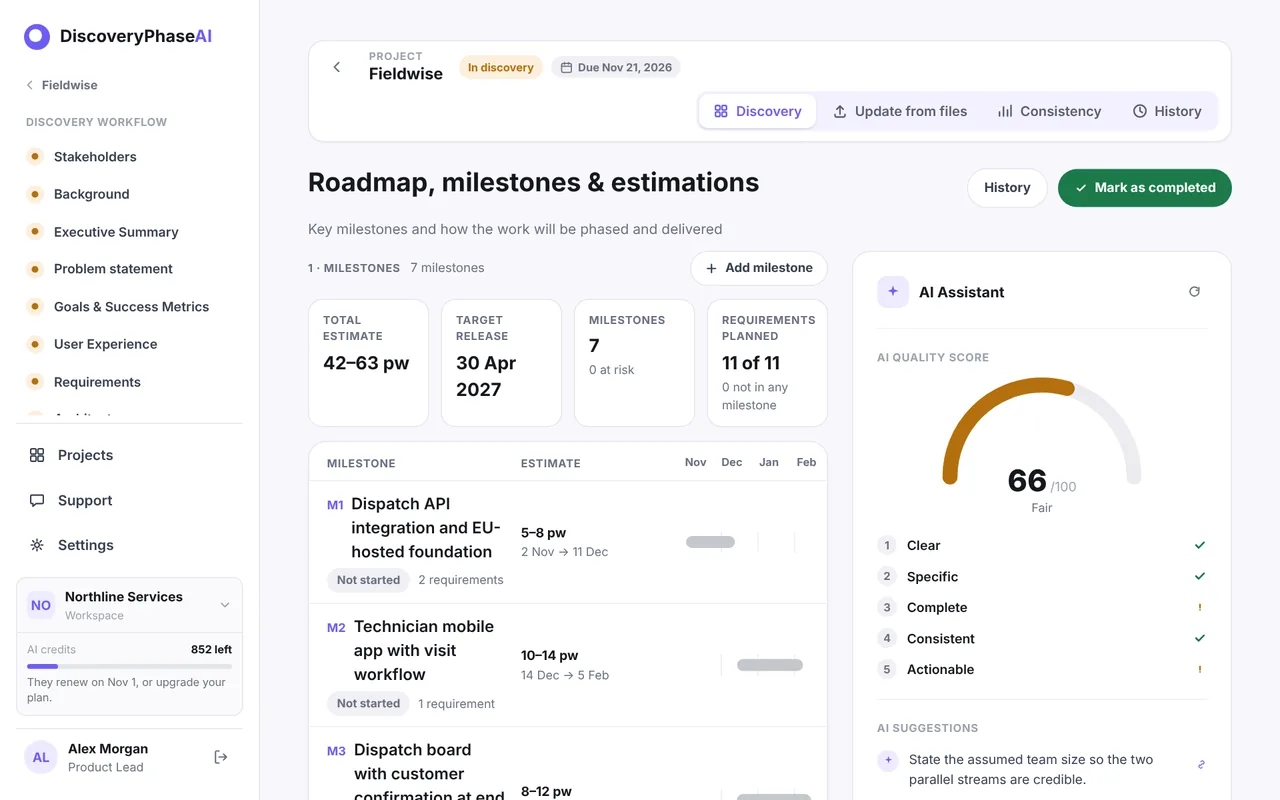Click the Background status dot icon
This screenshot has width=1280, height=800.
pos(35,194)
